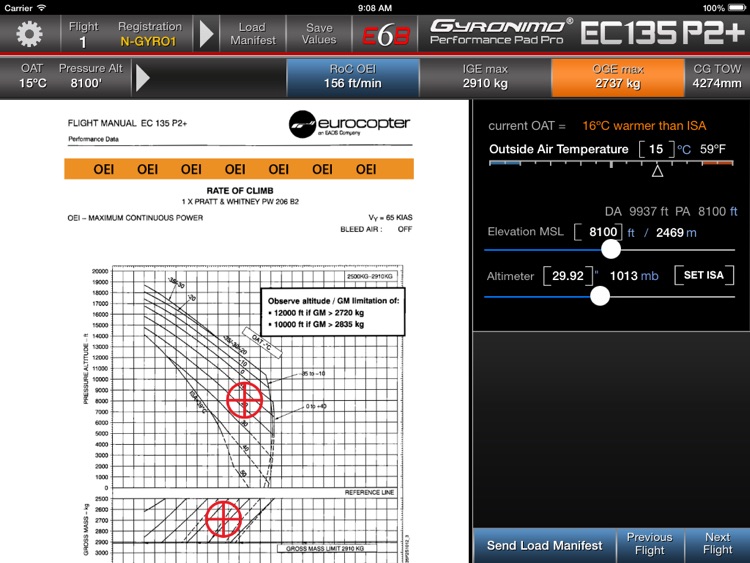Tap the Gyronimo Performance Pad Pro logo
750x563 pixels.
click(x=501, y=33)
